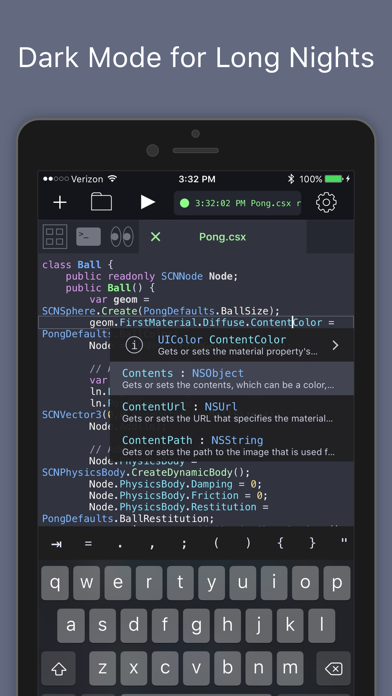Choose Contents : NSObject completion

232,378
